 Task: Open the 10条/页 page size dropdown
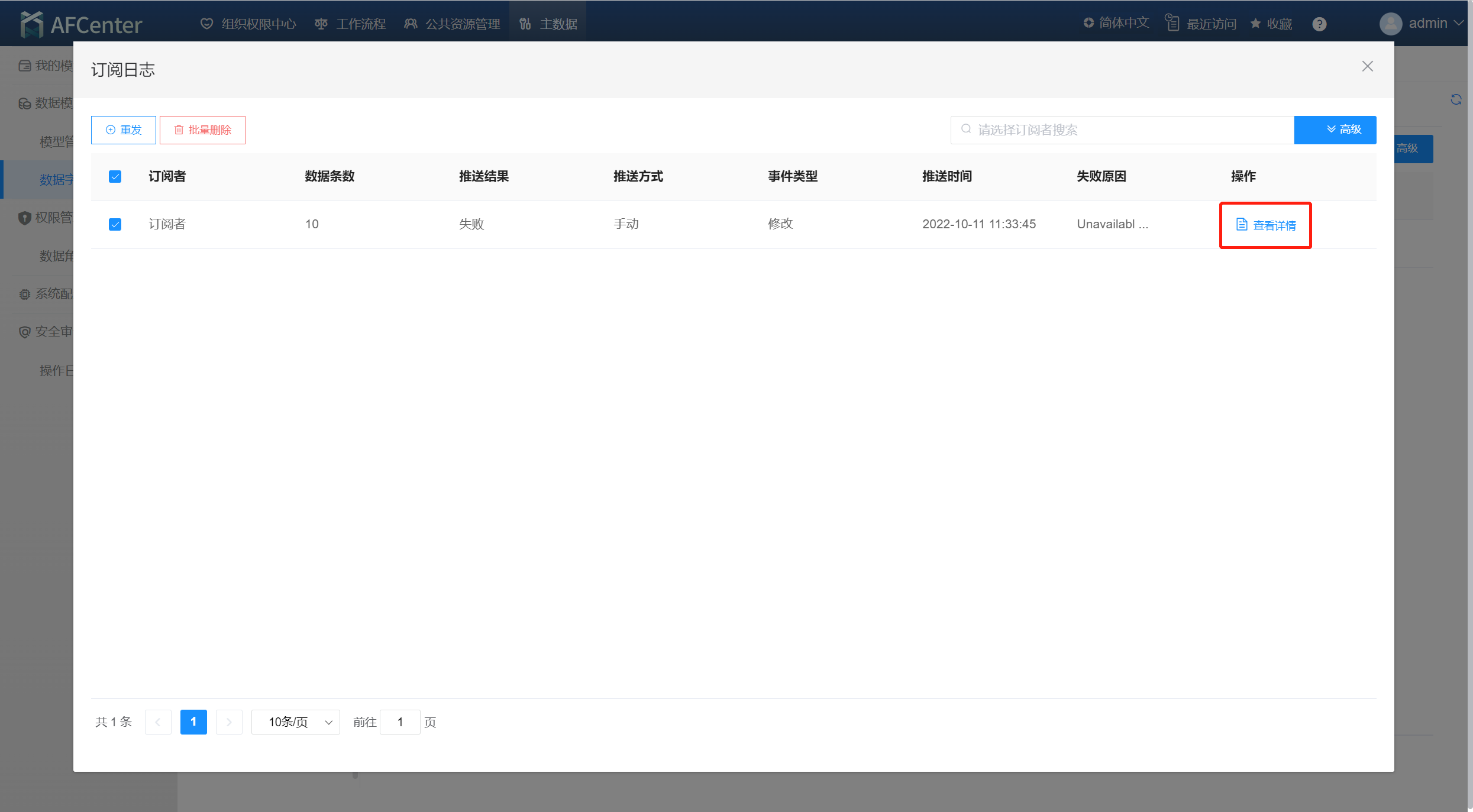(296, 722)
